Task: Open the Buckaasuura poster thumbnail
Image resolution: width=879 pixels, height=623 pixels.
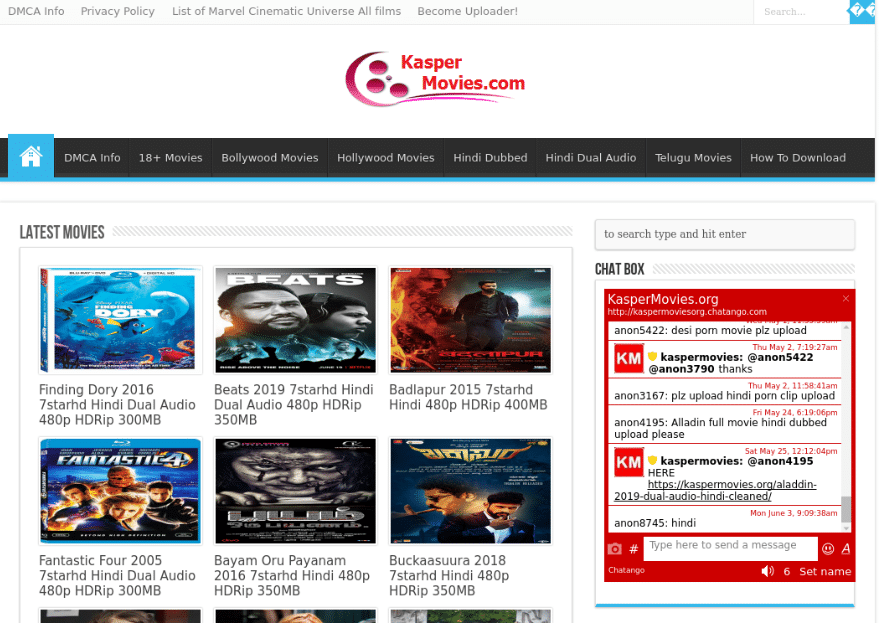Action: click(x=470, y=491)
